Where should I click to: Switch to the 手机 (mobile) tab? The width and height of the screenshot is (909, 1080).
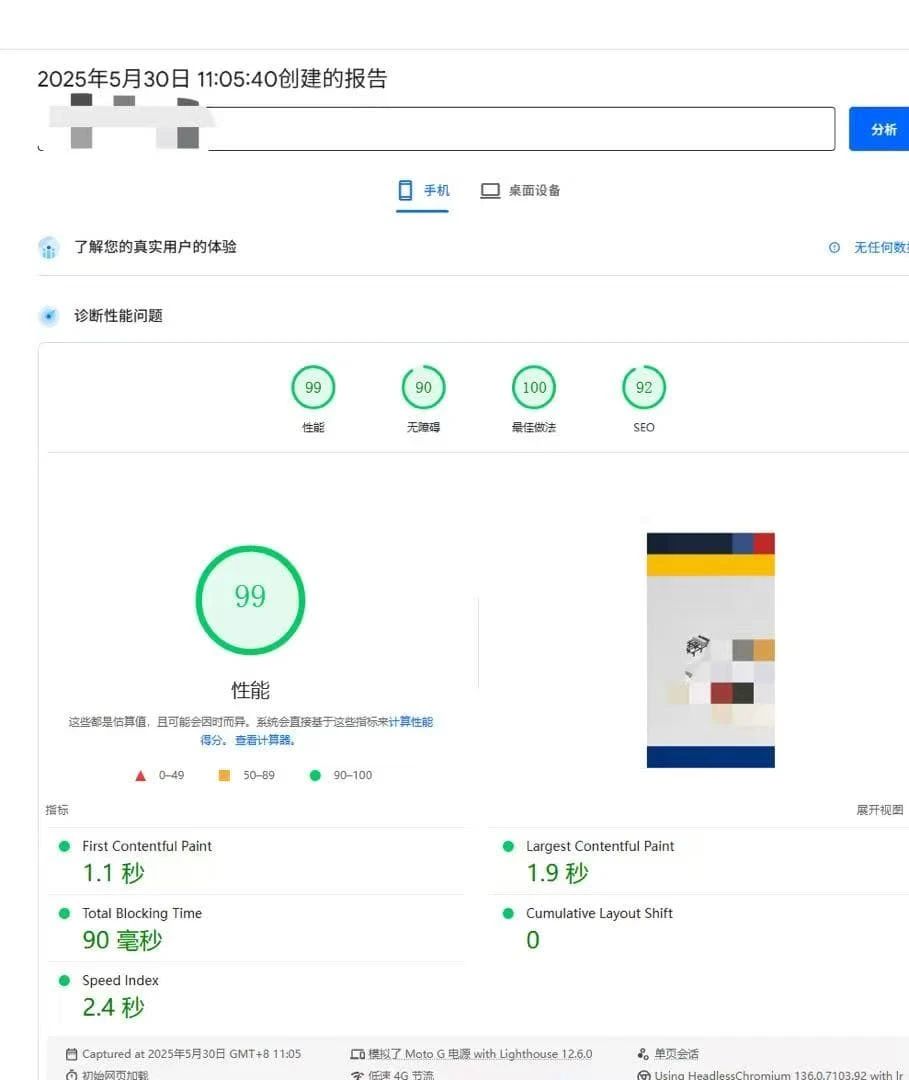(423, 191)
